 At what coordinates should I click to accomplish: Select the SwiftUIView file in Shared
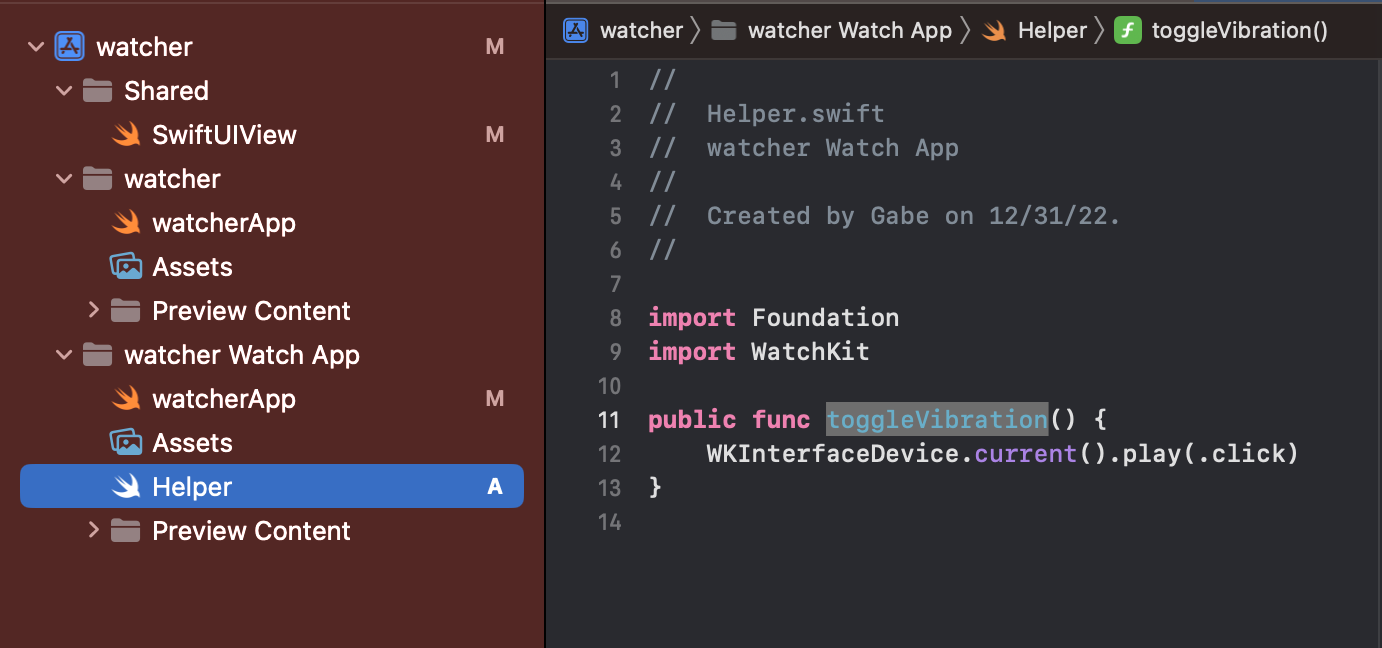[x=224, y=135]
